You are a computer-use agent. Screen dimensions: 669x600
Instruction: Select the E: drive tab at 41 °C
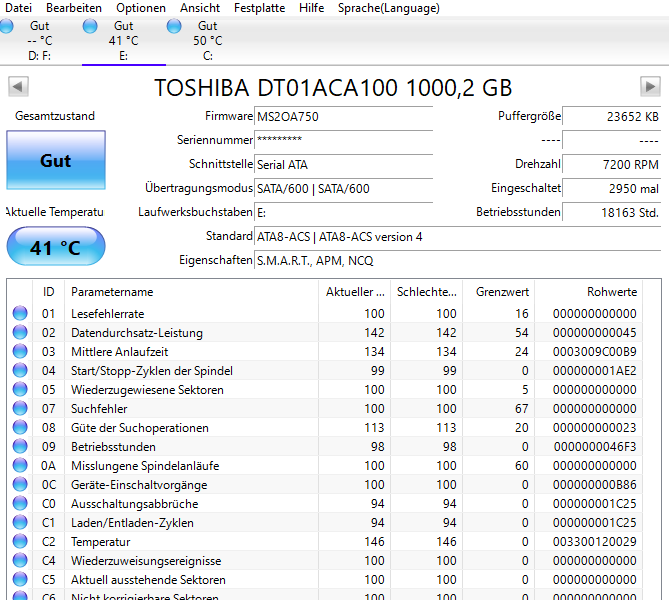coord(124,41)
